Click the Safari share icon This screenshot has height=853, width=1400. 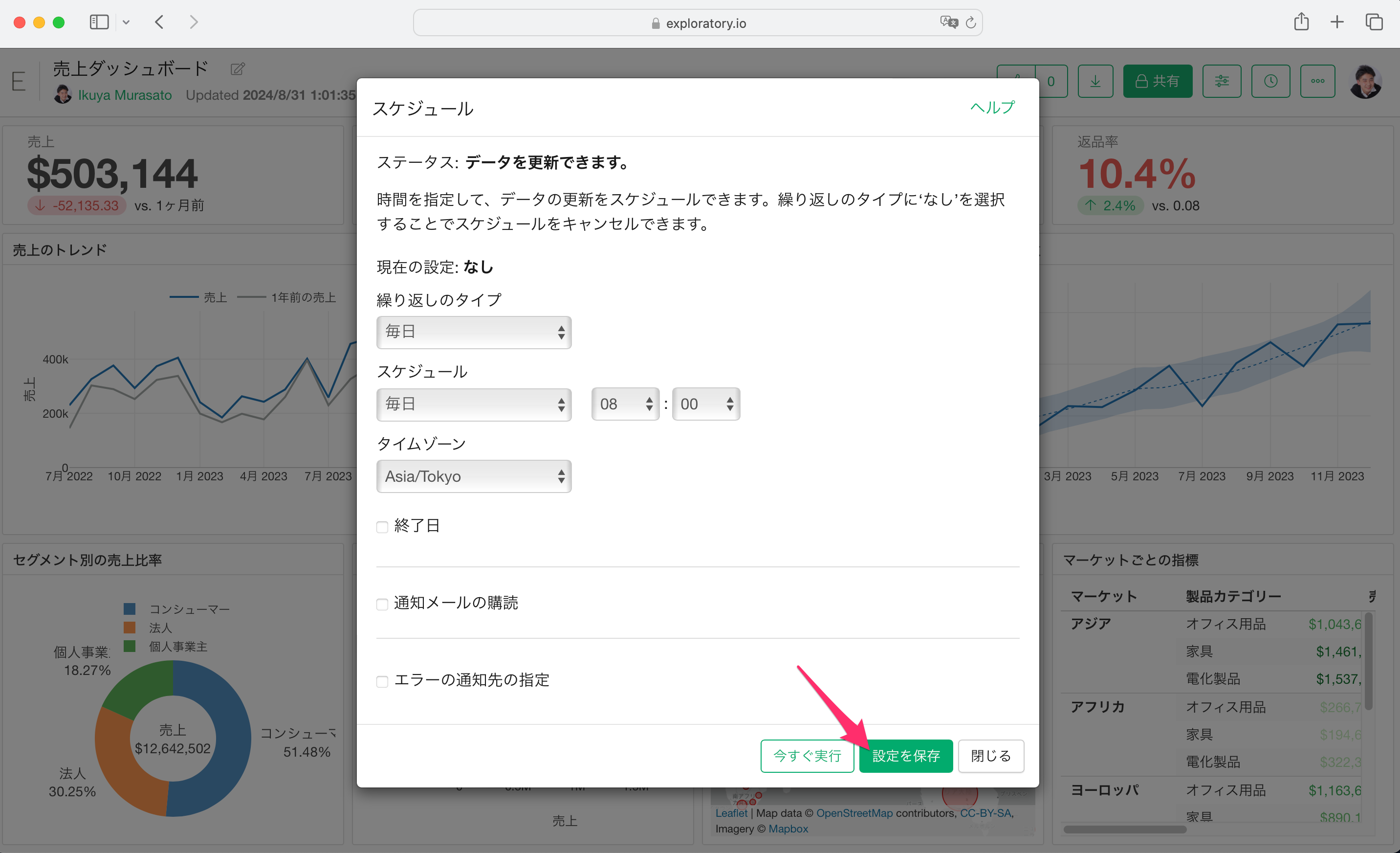click(1301, 22)
